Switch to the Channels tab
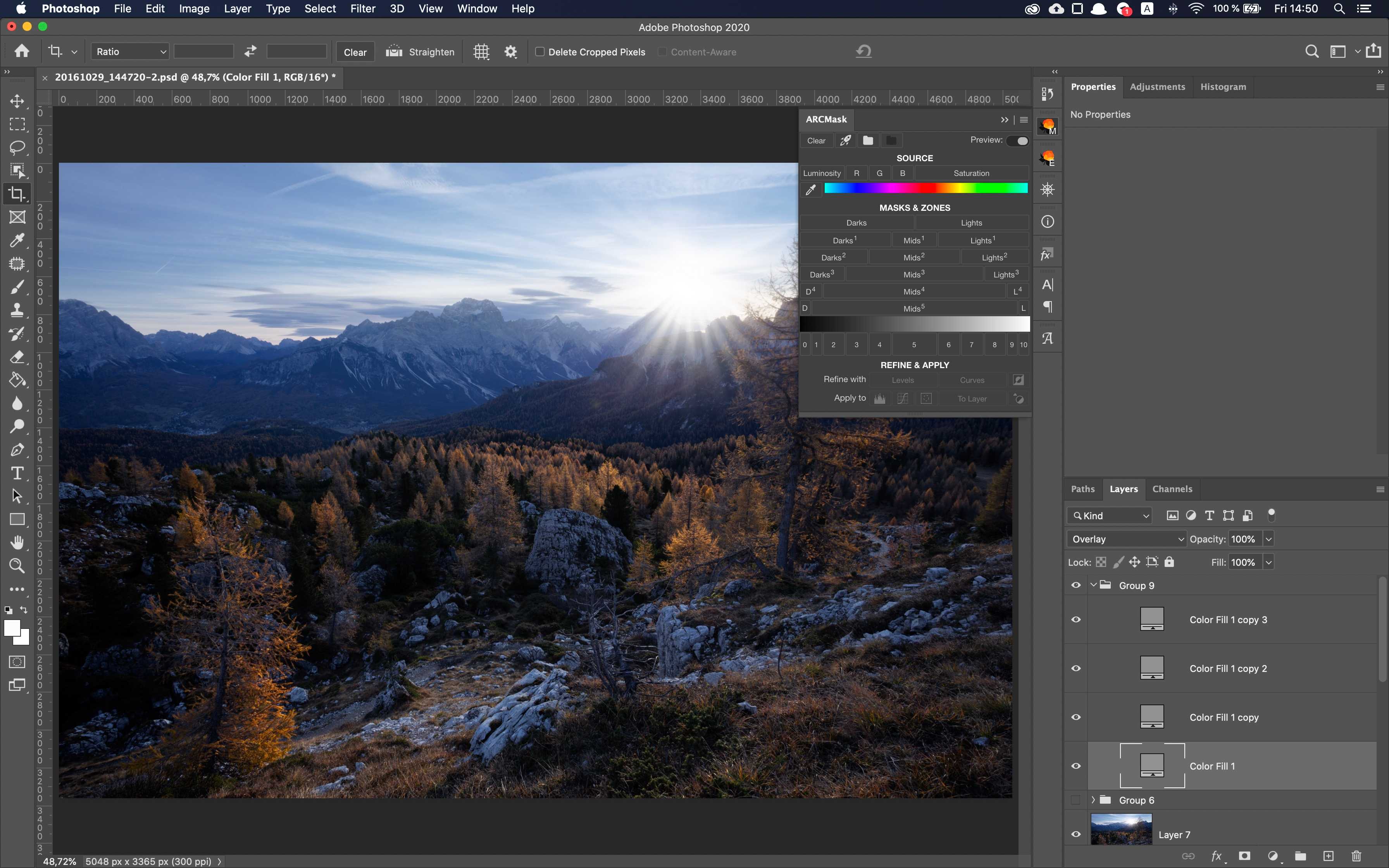 pos(1172,489)
